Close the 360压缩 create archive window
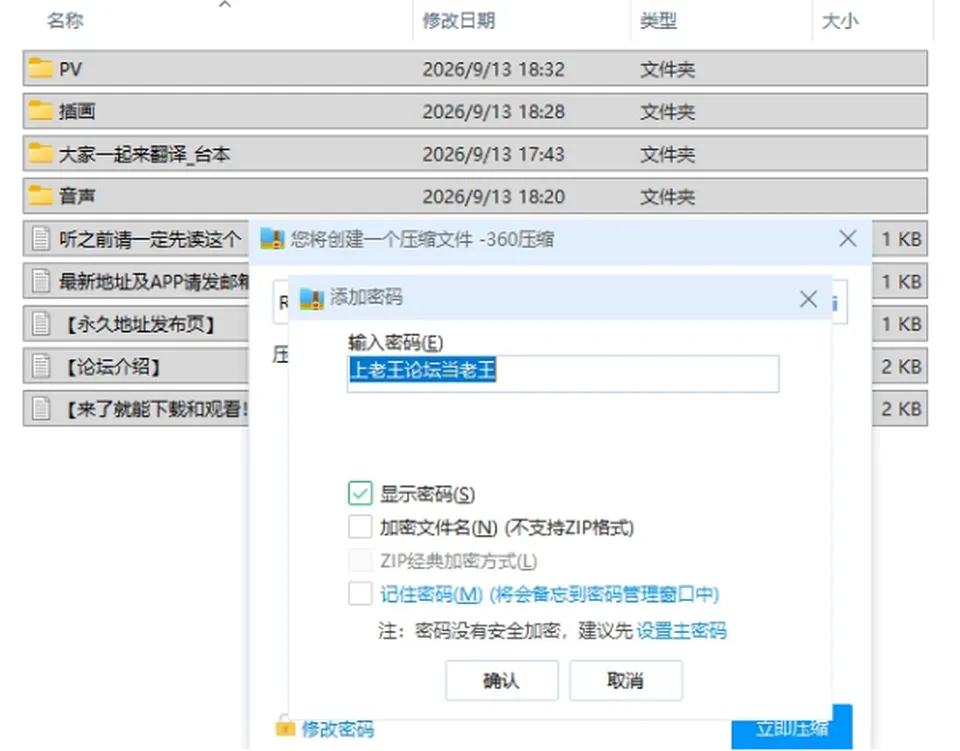The height and width of the screenshot is (751, 960). click(848, 239)
